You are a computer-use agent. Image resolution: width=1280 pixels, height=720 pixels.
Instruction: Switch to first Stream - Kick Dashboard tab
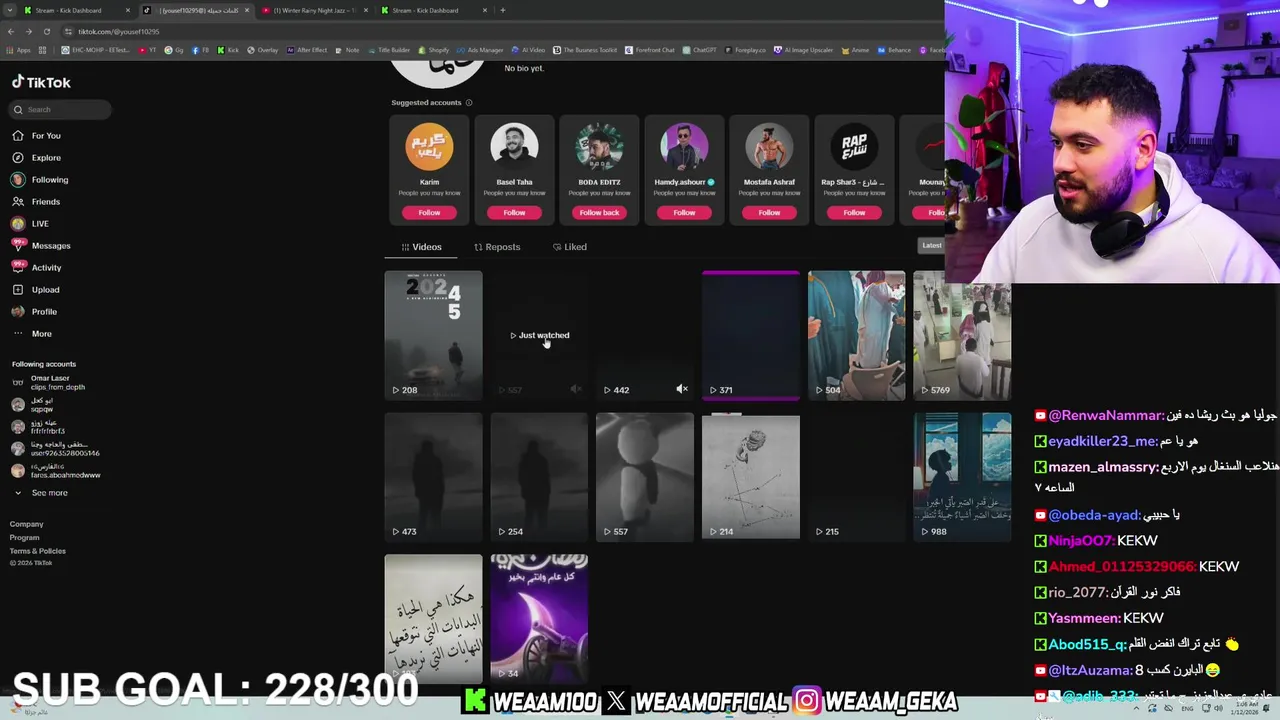(77, 10)
